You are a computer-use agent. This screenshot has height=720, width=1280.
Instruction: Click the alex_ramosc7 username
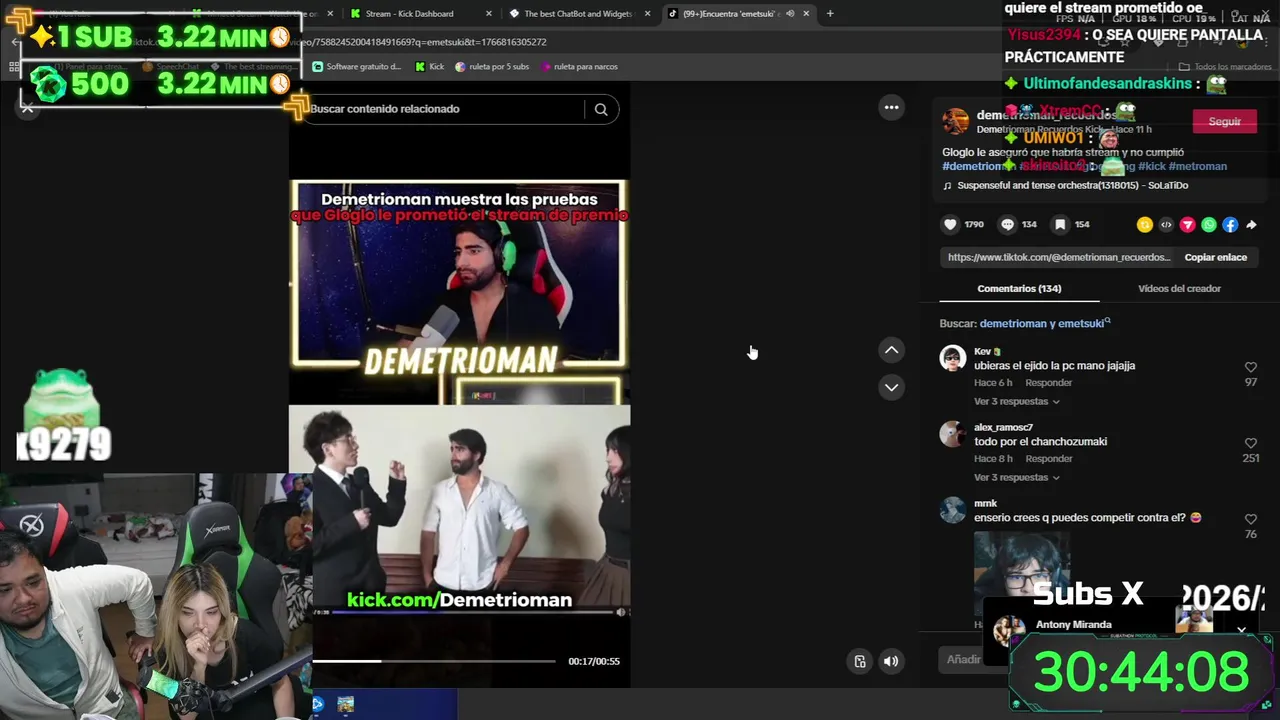point(1003,428)
